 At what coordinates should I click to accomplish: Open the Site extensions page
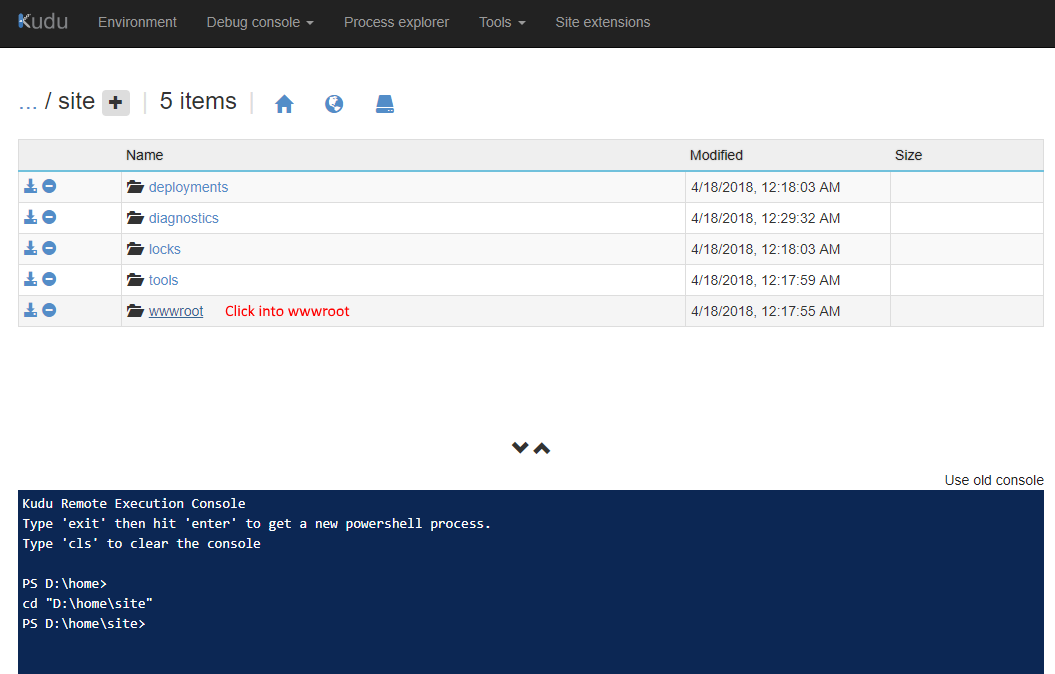pos(602,22)
